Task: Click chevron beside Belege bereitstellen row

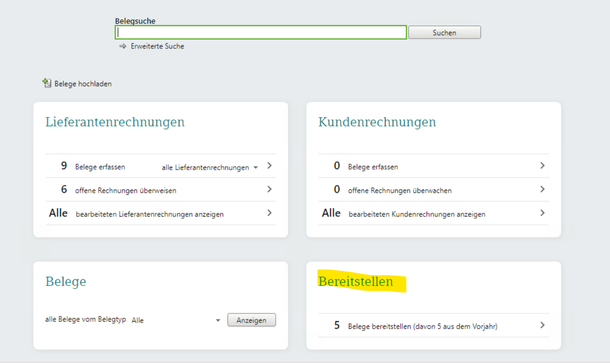Action: 542,325
